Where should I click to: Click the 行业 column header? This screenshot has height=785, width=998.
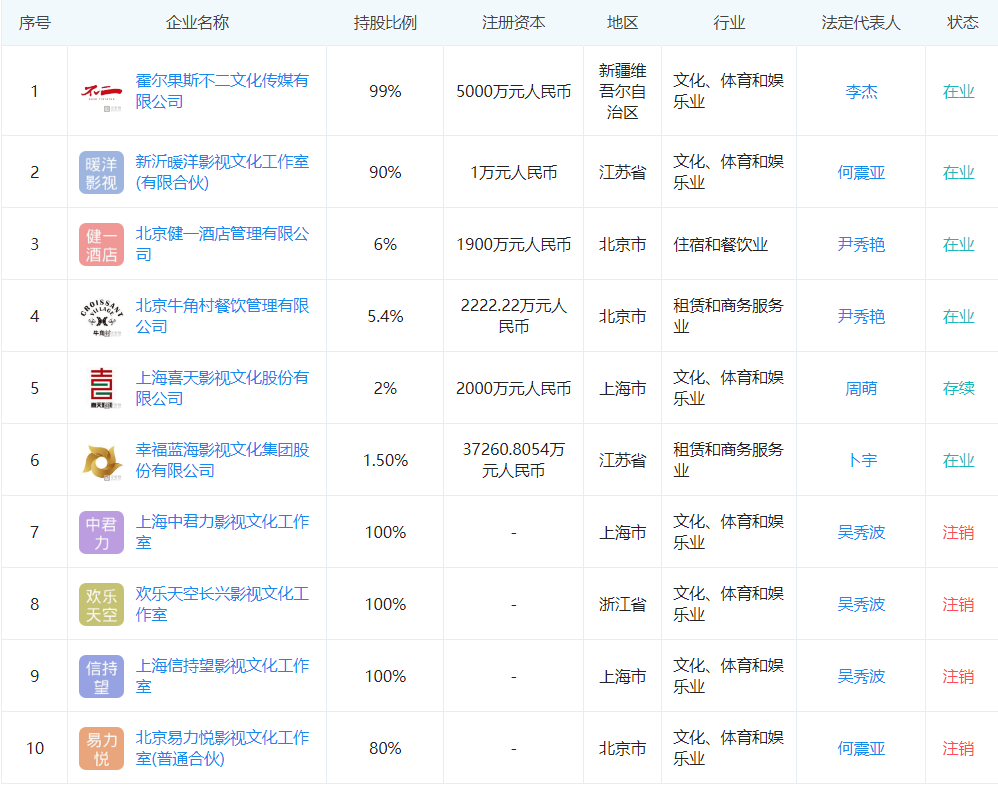click(729, 22)
